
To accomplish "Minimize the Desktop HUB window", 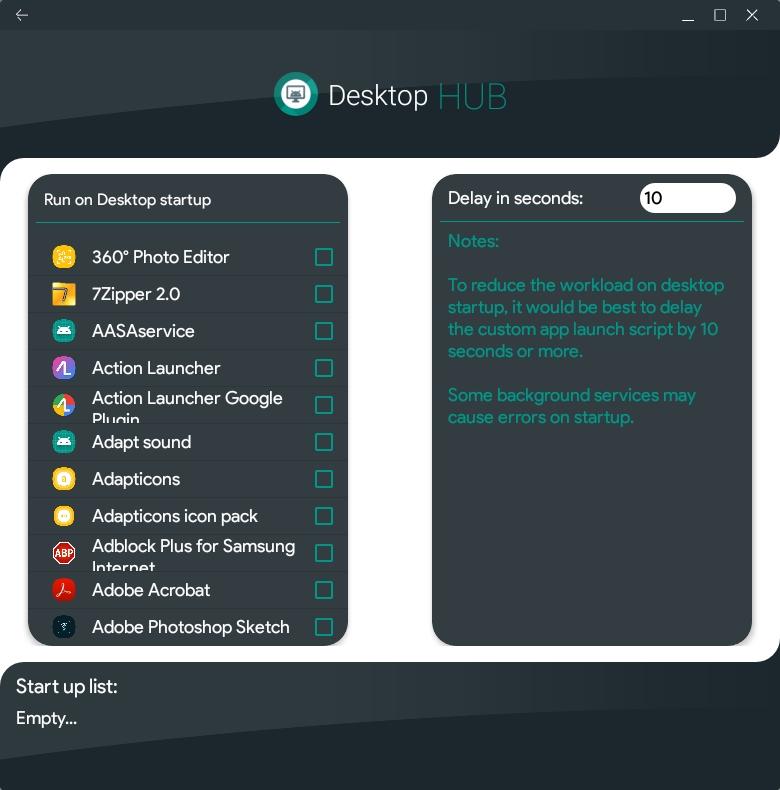I will tap(688, 18).
